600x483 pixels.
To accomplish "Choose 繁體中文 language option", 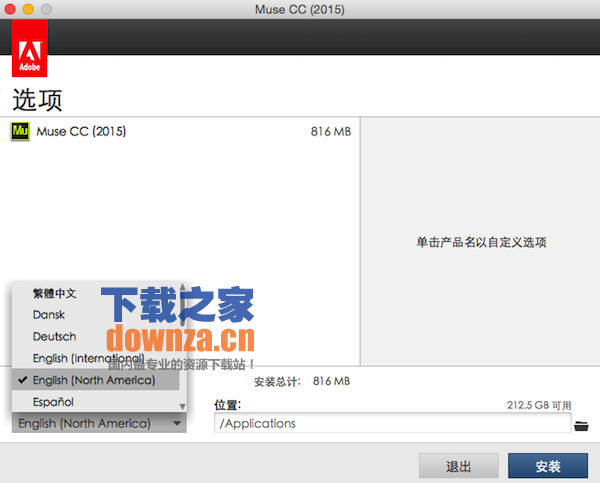I will pos(54,294).
